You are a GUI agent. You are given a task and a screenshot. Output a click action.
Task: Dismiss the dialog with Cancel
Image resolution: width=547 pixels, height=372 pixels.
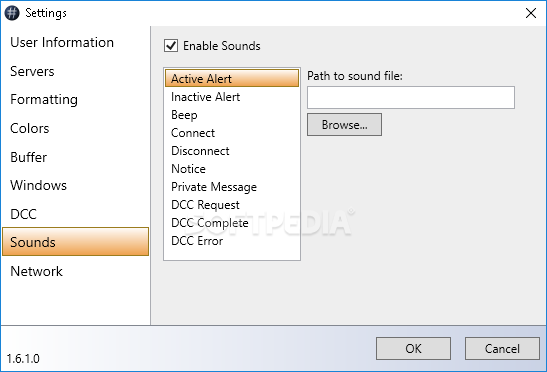502,348
